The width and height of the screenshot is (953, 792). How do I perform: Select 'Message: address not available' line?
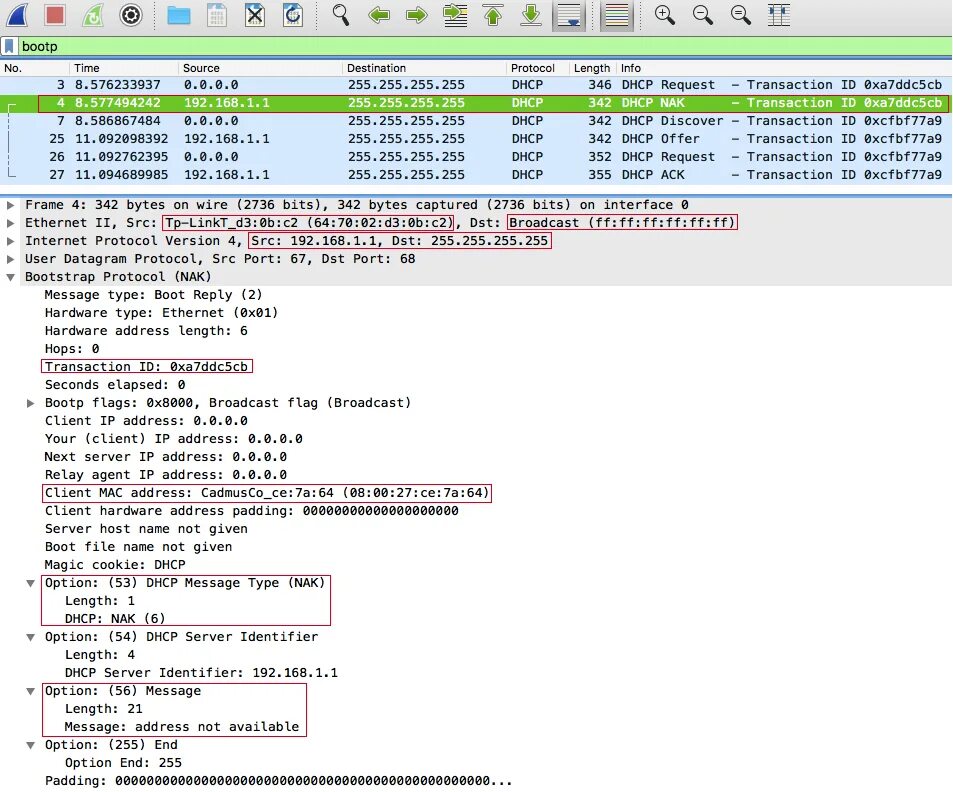[x=182, y=727]
